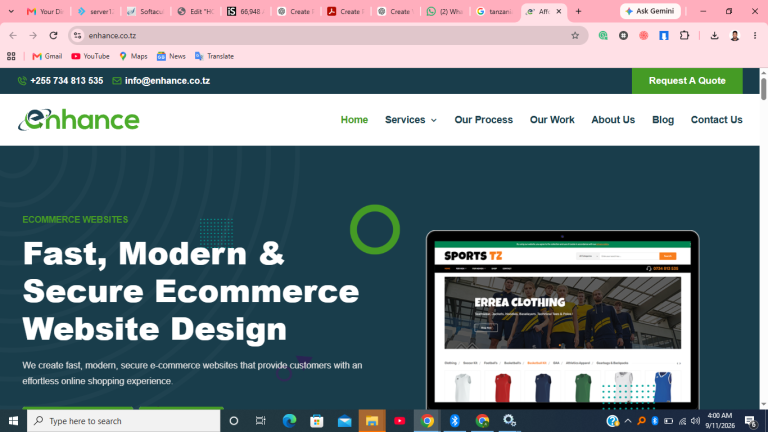Open the News bookmark
Viewport: 768px width, 432px height.
(x=171, y=56)
